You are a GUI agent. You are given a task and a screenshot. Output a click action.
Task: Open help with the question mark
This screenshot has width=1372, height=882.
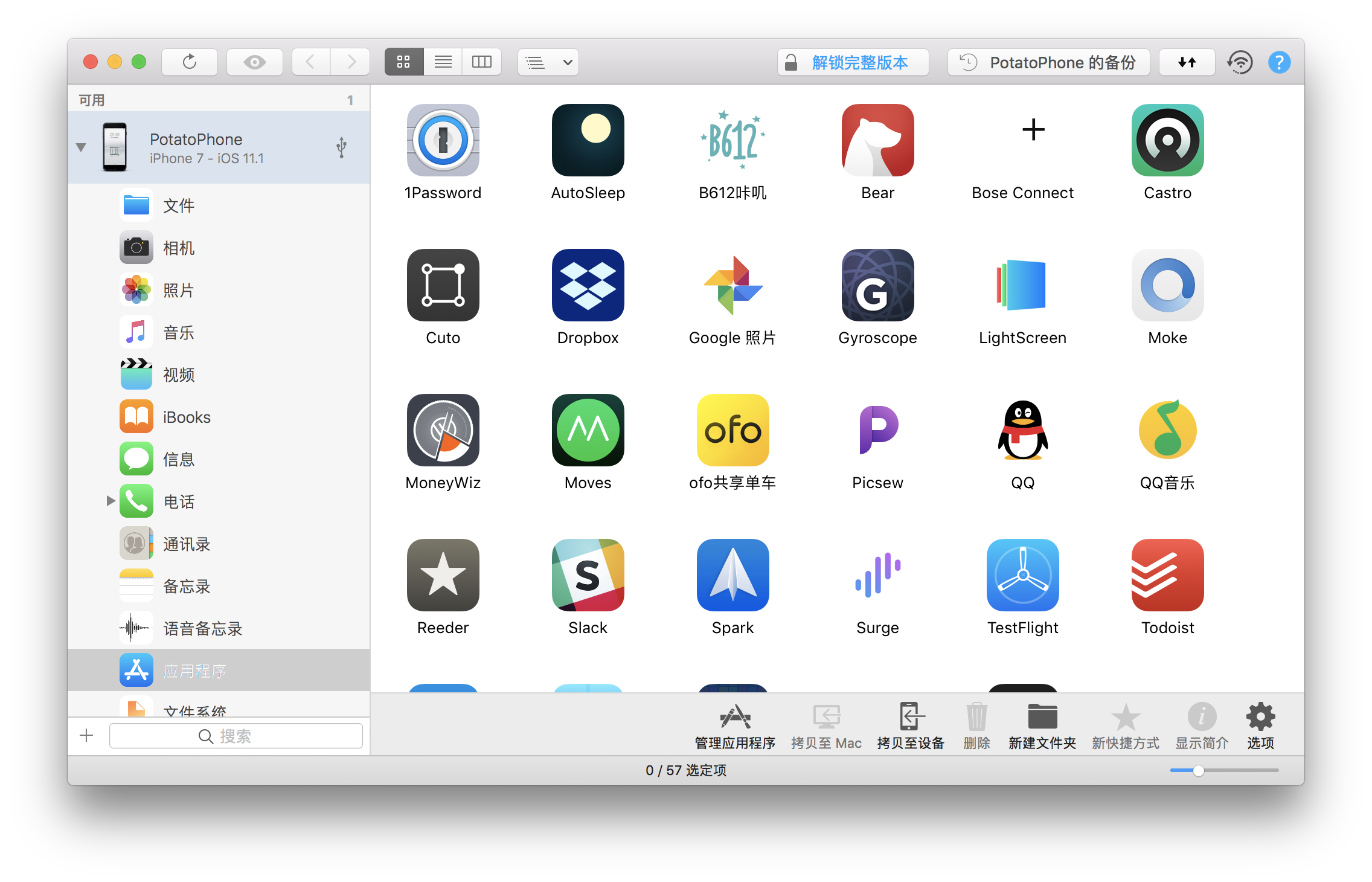[1279, 62]
